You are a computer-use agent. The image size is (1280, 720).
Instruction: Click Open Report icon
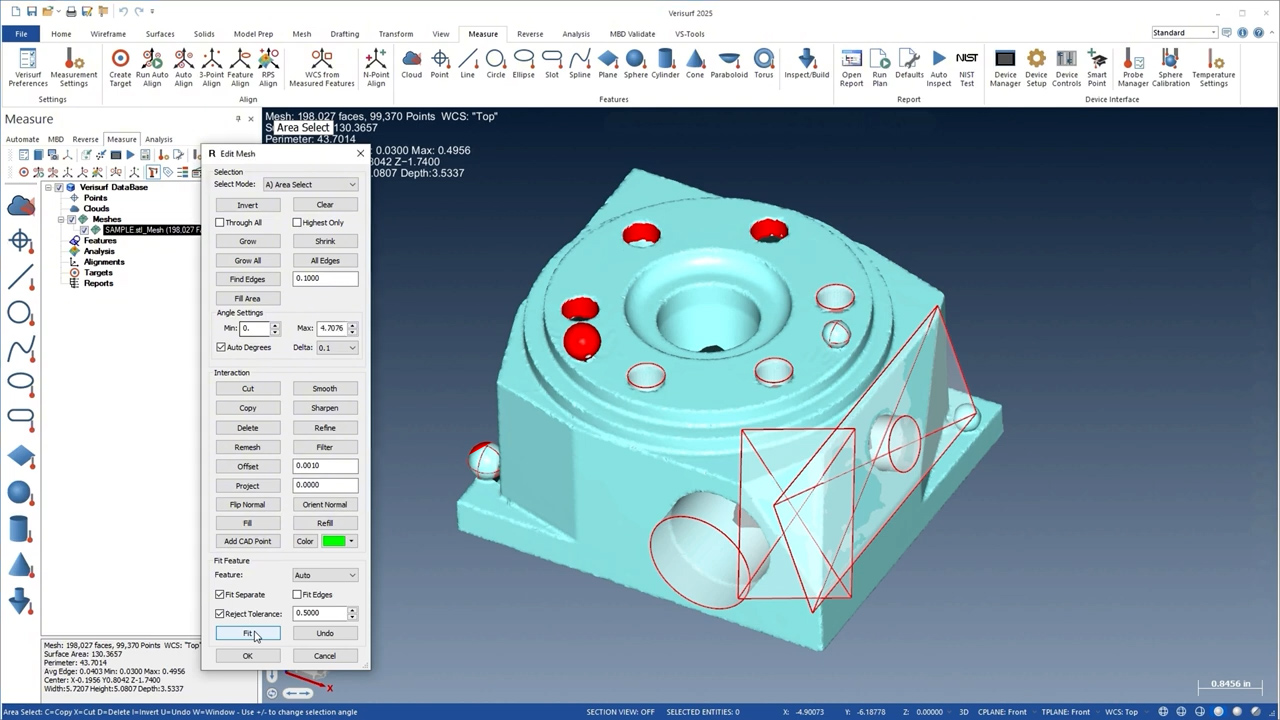tap(852, 68)
